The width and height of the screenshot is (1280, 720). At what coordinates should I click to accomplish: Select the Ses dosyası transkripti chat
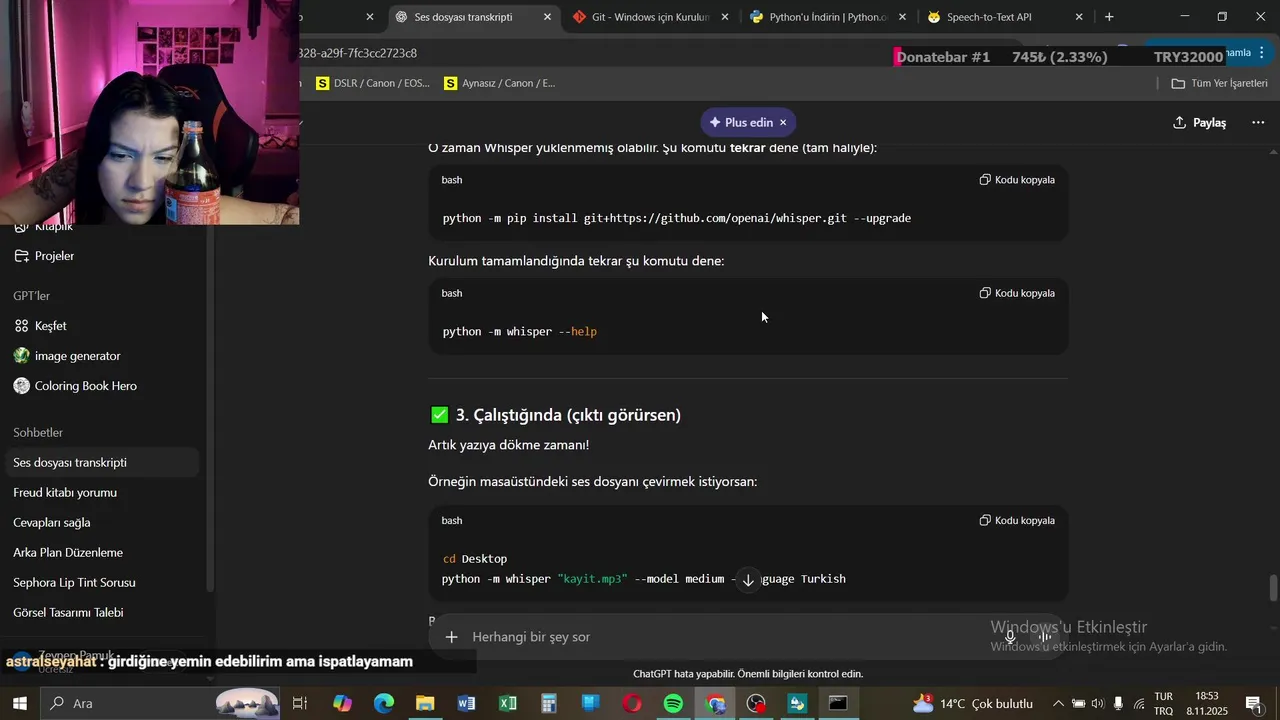[100, 463]
